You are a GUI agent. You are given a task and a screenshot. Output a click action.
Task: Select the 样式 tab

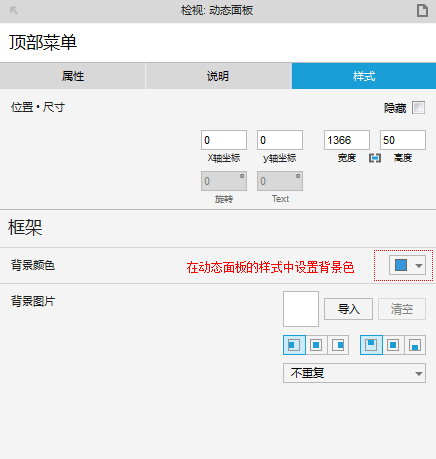364,76
